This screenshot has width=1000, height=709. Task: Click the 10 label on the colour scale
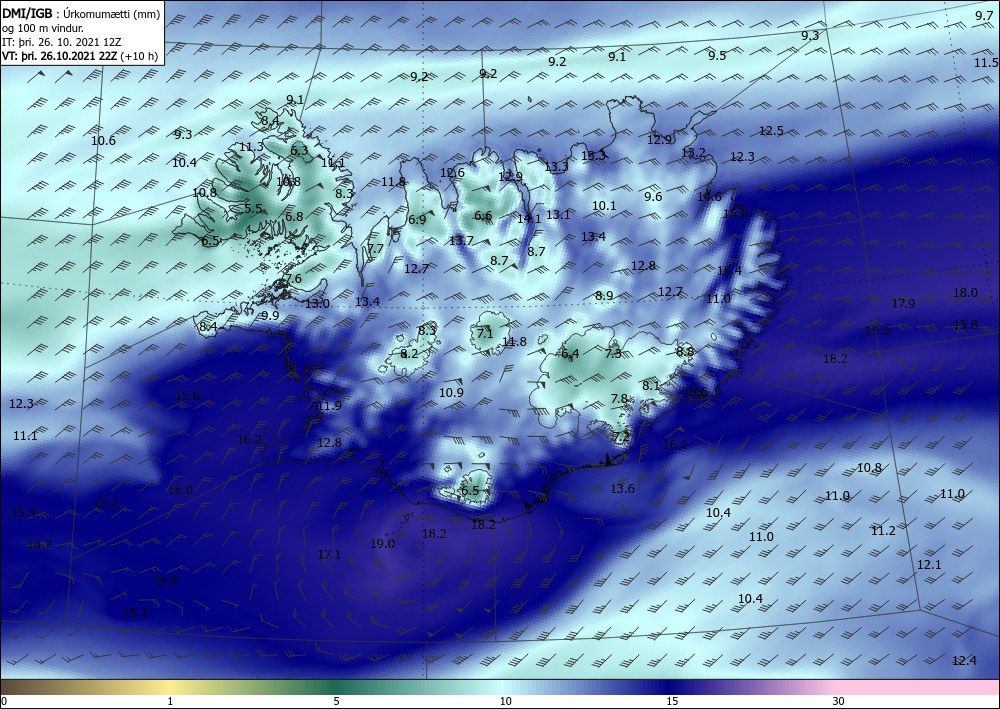[x=505, y=702]
